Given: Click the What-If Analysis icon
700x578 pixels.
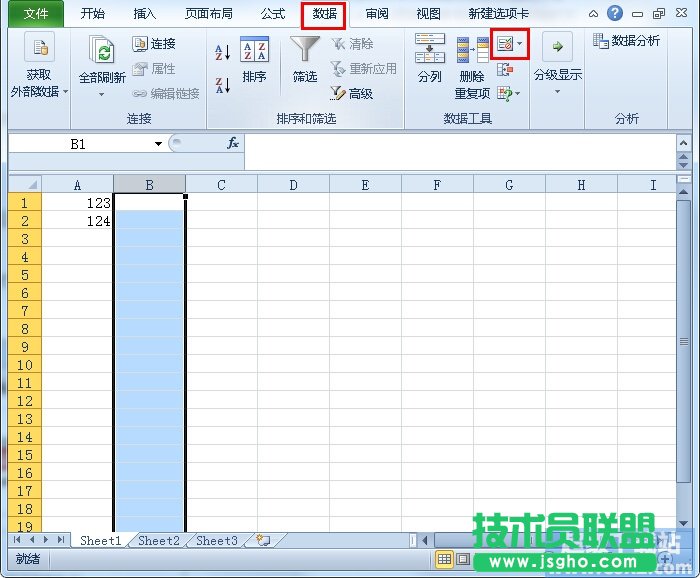Looking at the screenshot, I should pos(505,93).
